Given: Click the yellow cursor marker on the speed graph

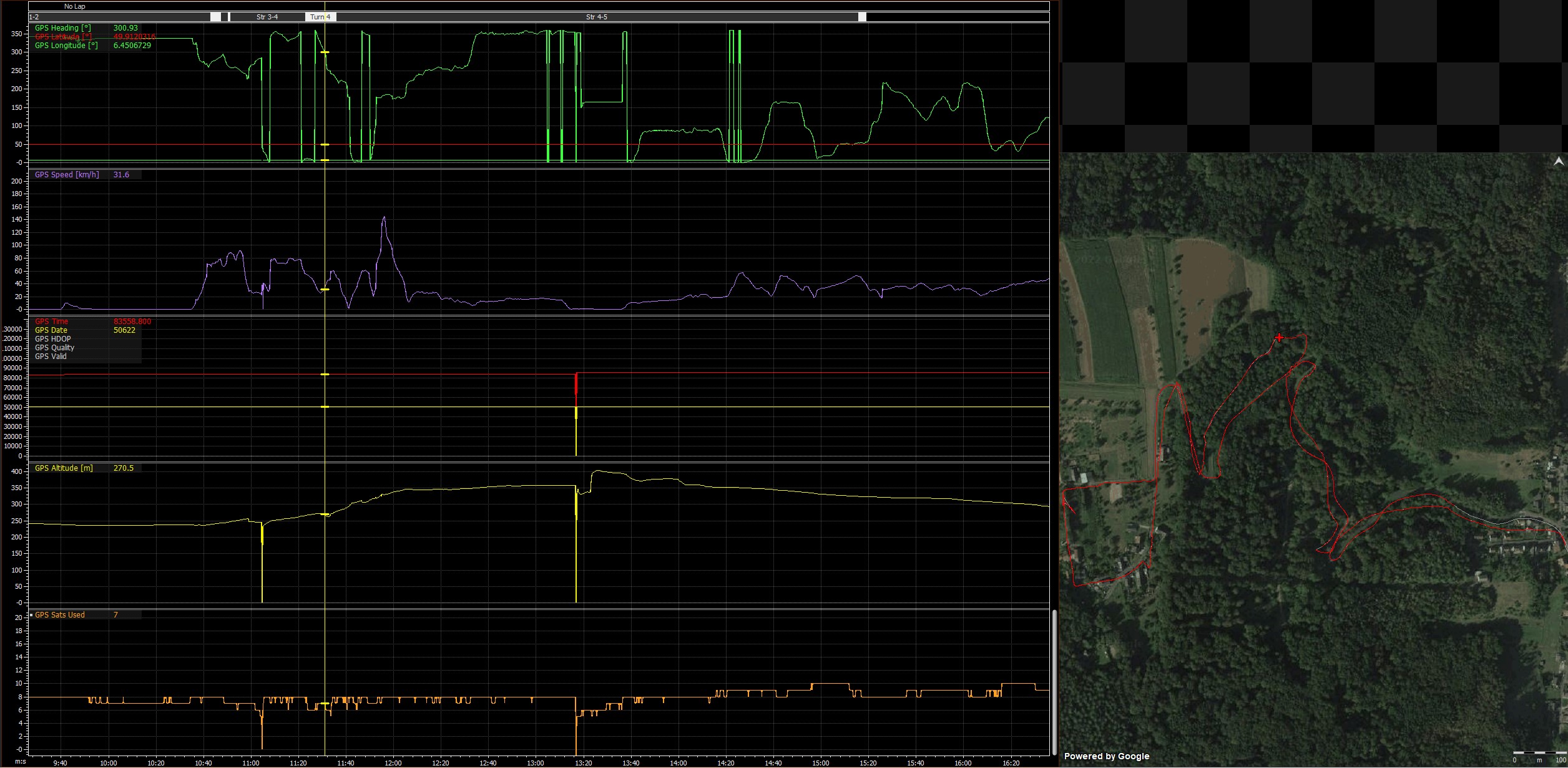Looking at the screenshot, I should pyautogui.click(x=325, y=290).
